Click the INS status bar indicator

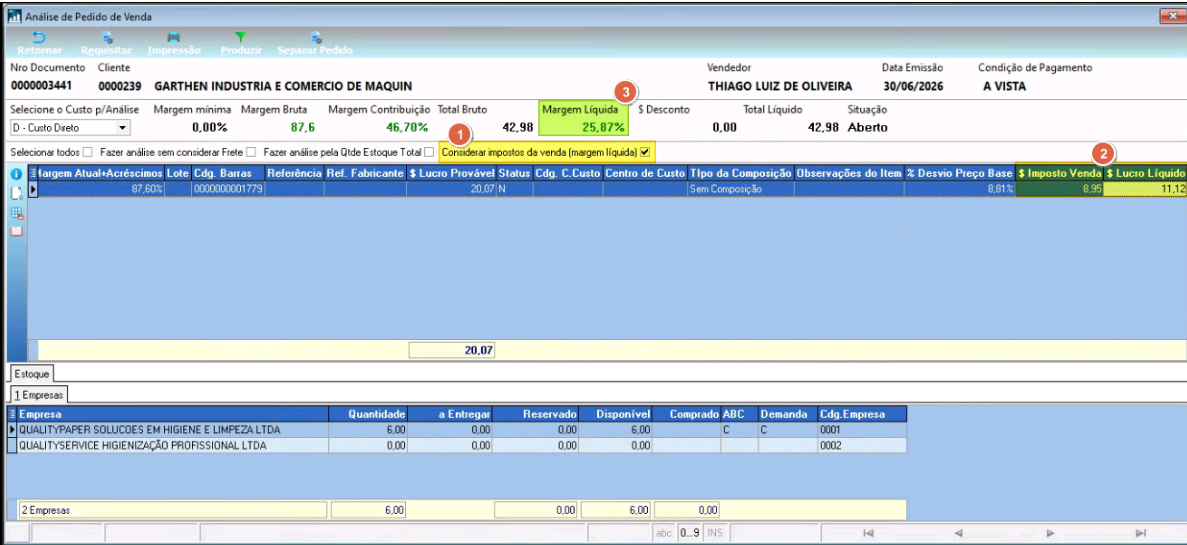[x=715, y=533]
